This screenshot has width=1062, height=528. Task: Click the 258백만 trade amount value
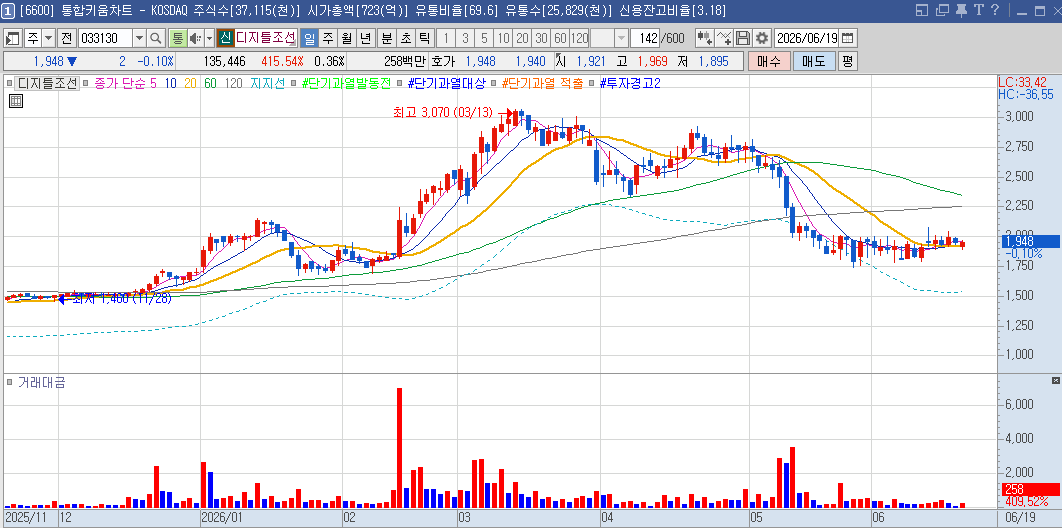[x=404, y=62]
